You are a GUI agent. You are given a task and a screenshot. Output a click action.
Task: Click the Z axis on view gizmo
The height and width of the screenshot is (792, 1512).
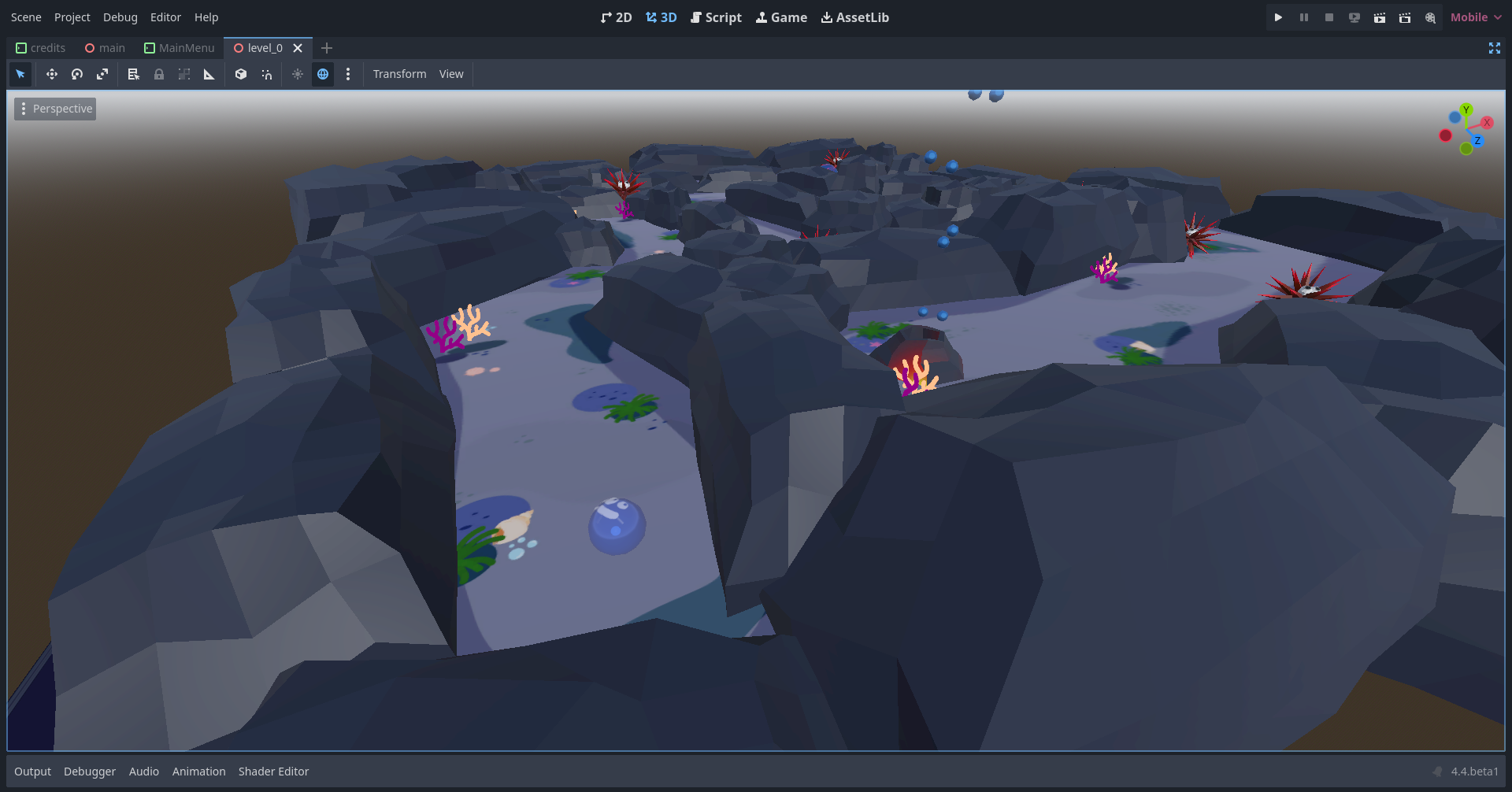[1477, 141]
